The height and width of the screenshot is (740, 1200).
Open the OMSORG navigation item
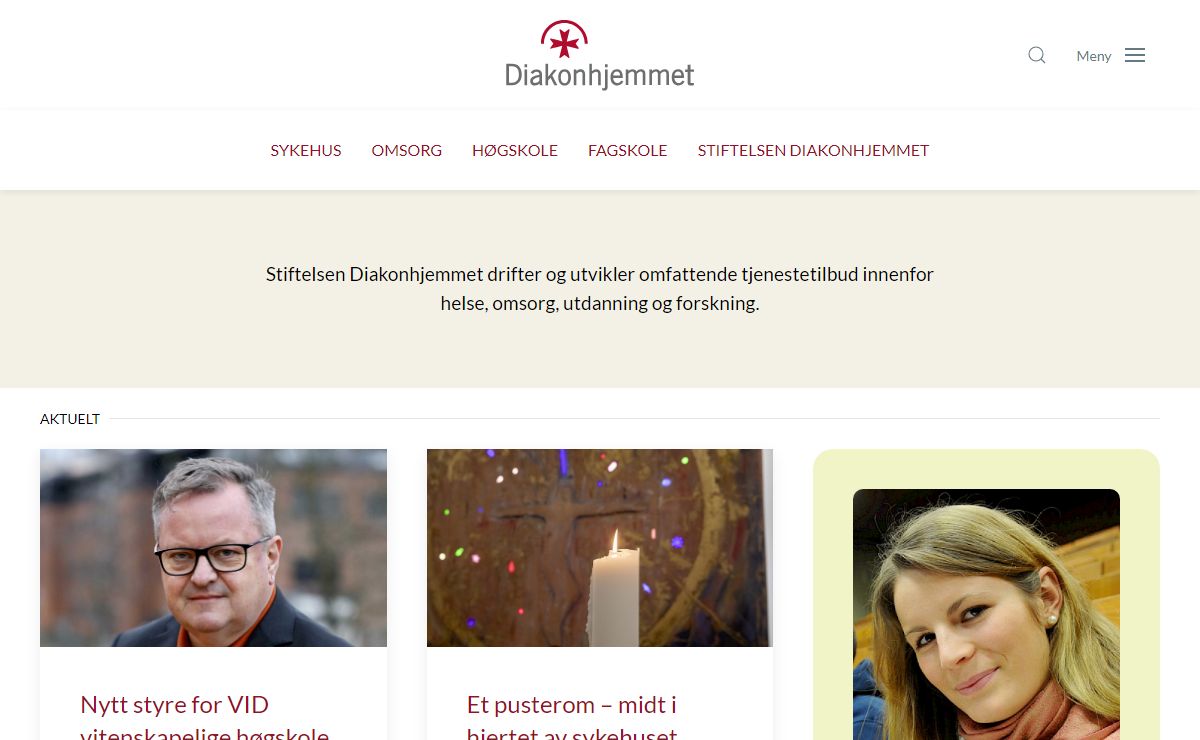[407, 150]
